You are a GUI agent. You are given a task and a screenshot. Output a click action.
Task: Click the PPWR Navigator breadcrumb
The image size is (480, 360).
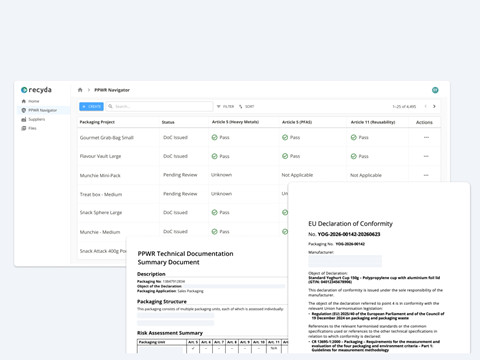click(x=112, y=90)
